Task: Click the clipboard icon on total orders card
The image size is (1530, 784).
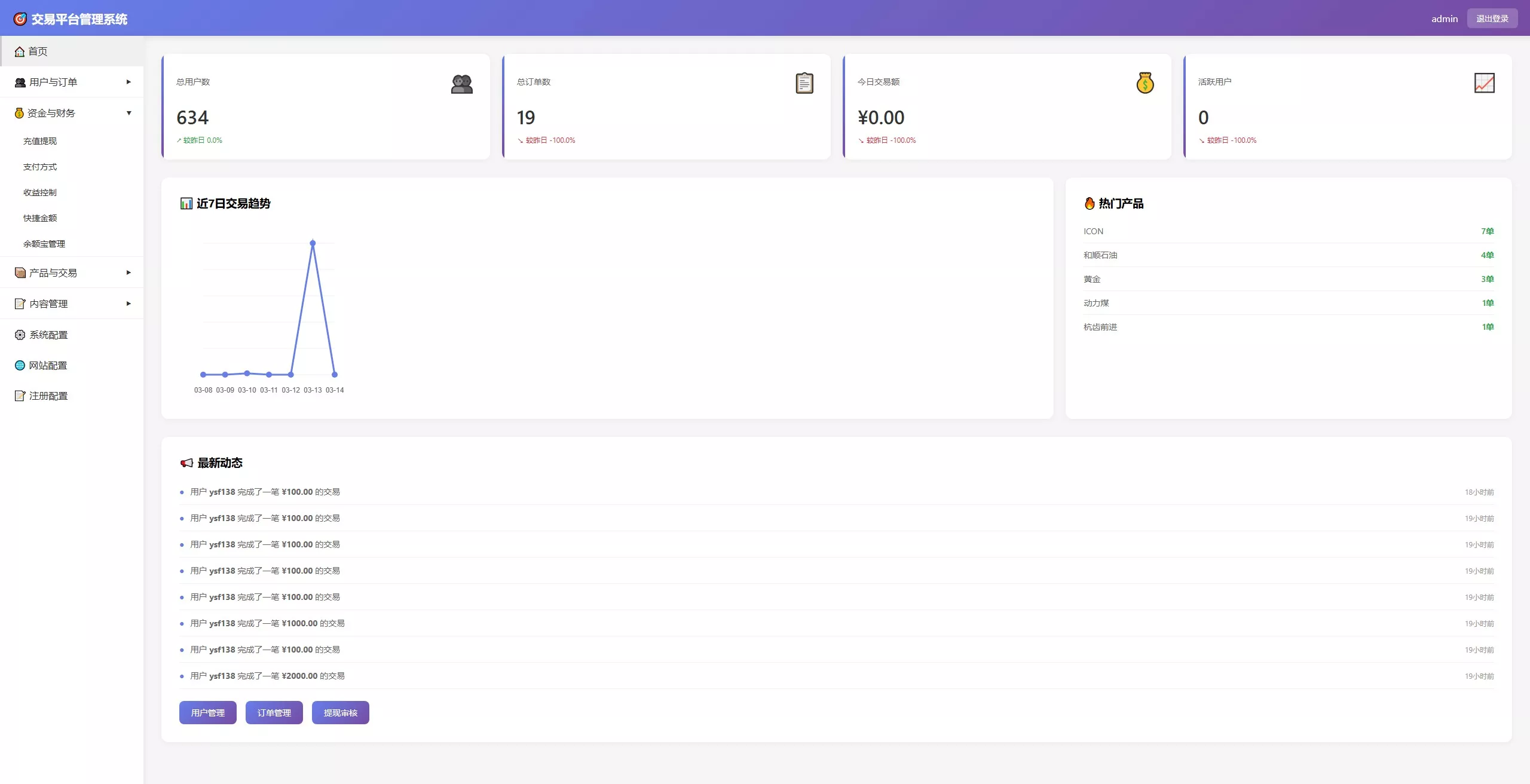Action: click(804, 83)
